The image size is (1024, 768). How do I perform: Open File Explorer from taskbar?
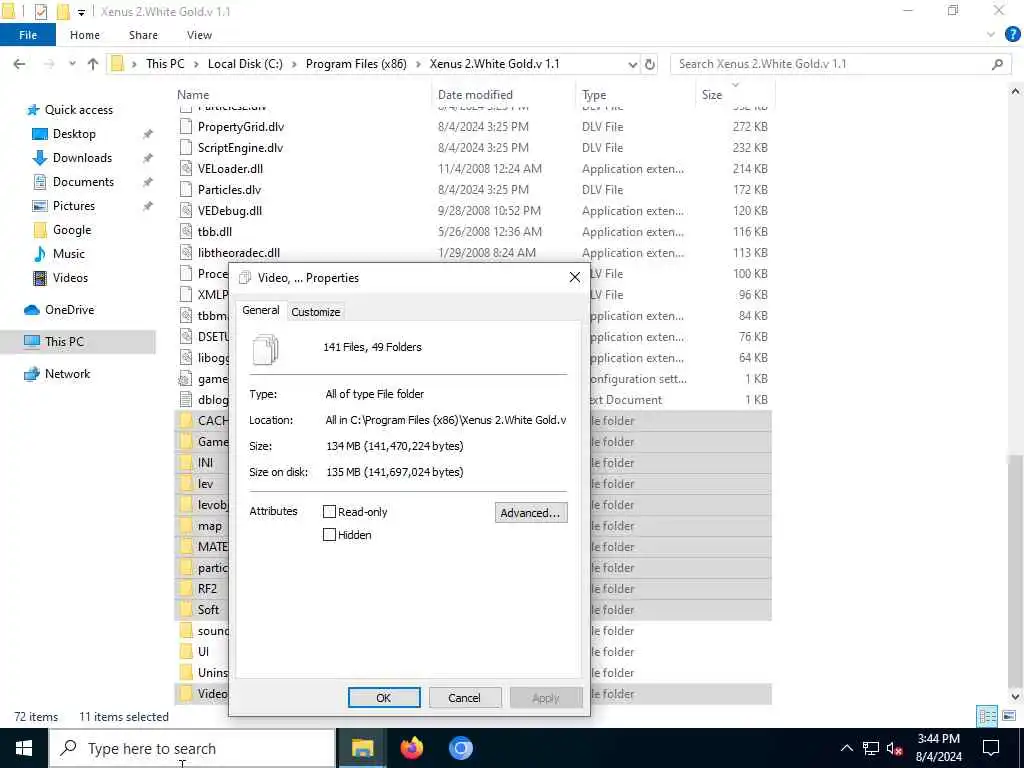362,748
